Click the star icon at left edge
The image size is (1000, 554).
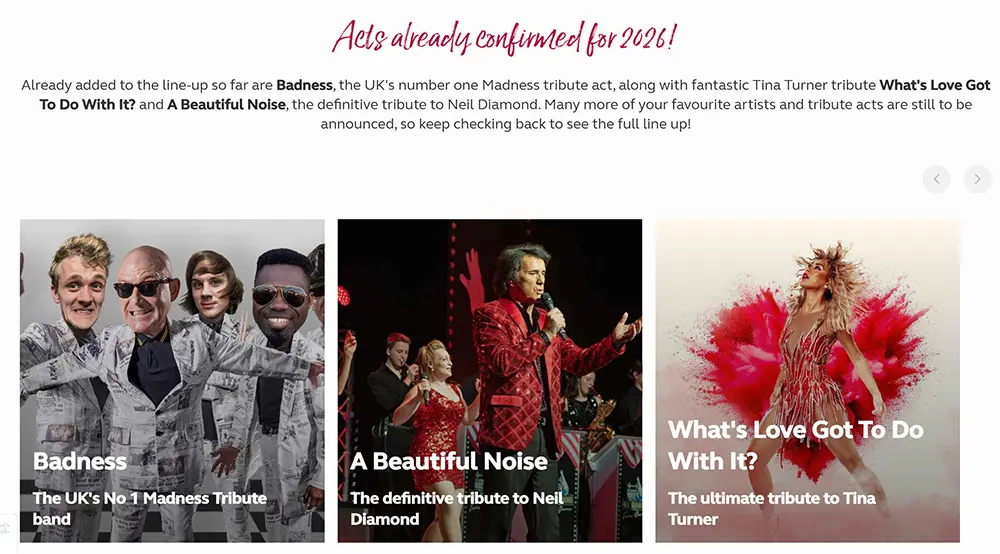click(x=5, y=527)
